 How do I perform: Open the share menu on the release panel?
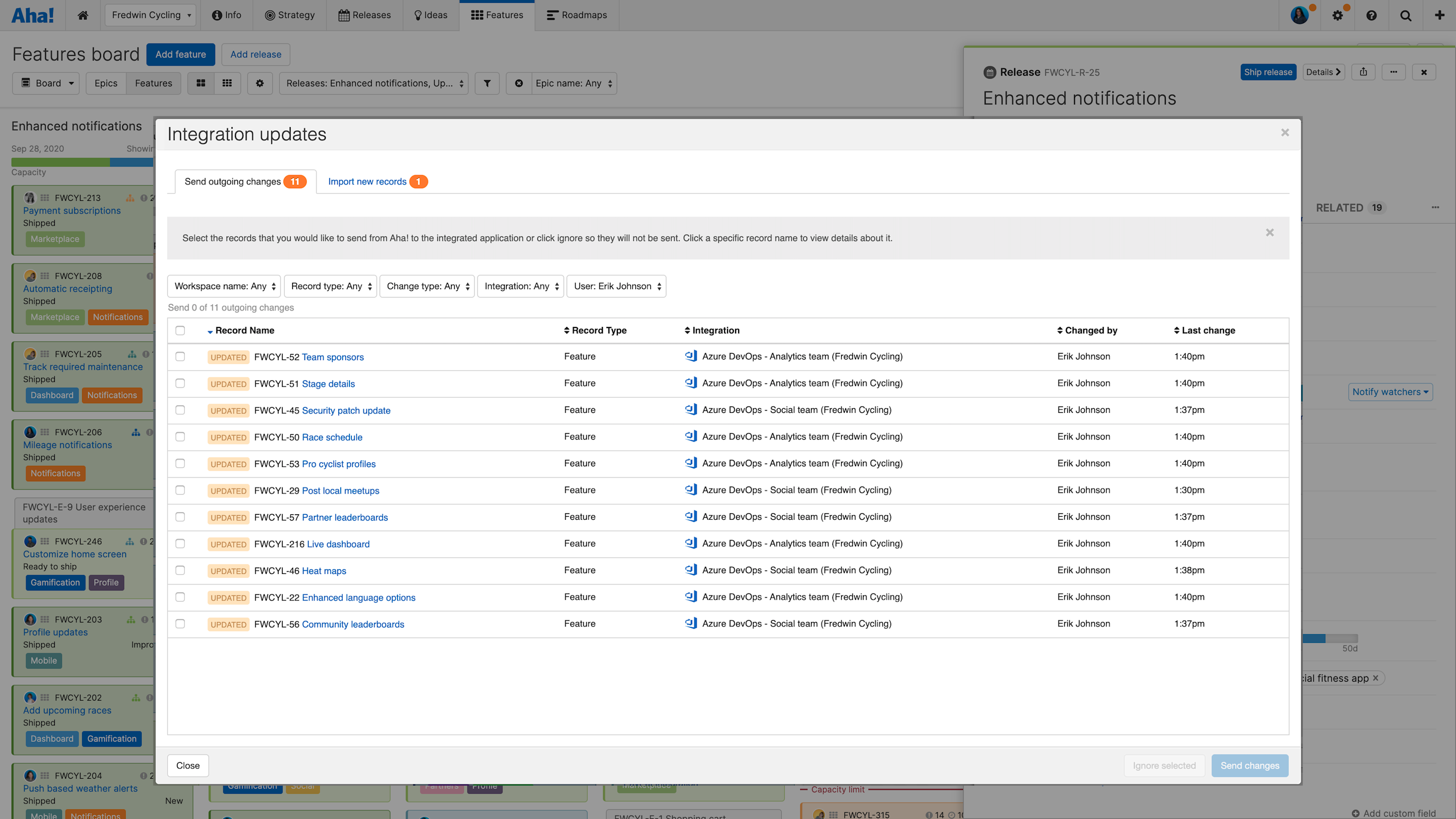coord(1363,72)
